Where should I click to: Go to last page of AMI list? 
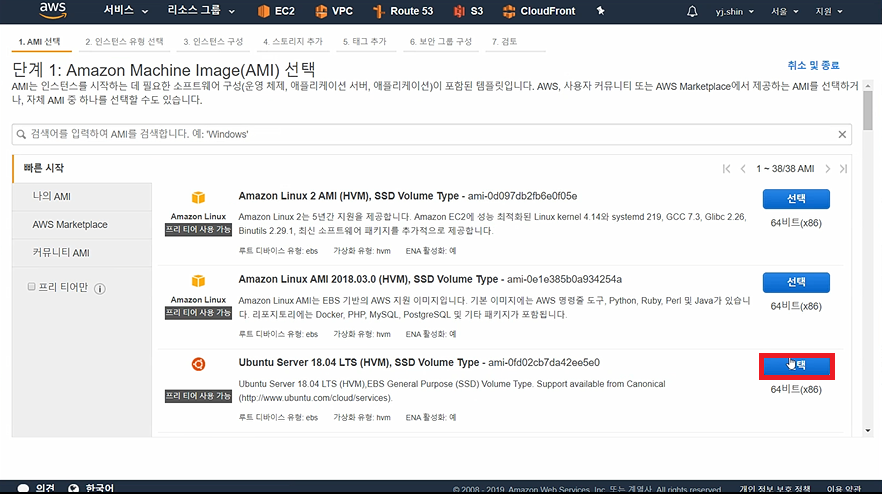pos(843,169)
